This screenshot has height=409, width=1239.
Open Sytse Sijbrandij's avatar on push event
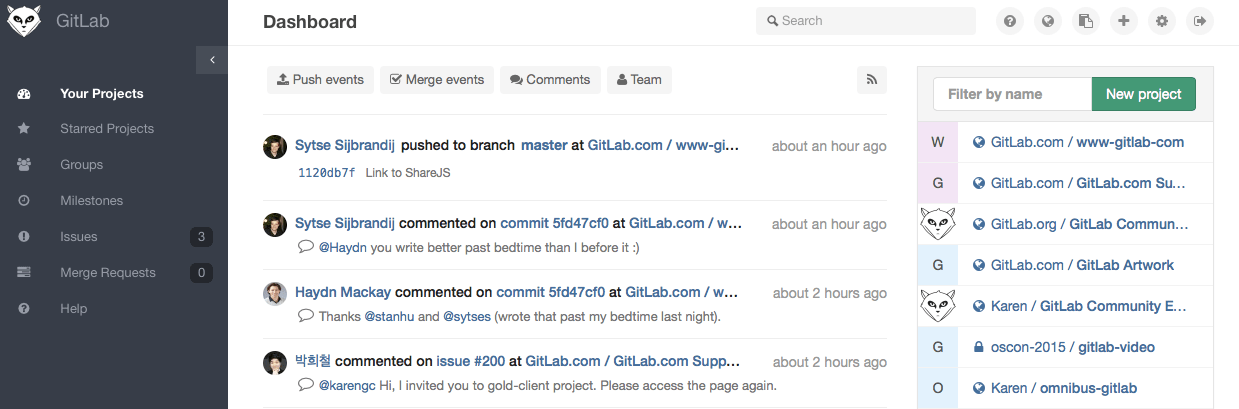click(x=275, y=147)
